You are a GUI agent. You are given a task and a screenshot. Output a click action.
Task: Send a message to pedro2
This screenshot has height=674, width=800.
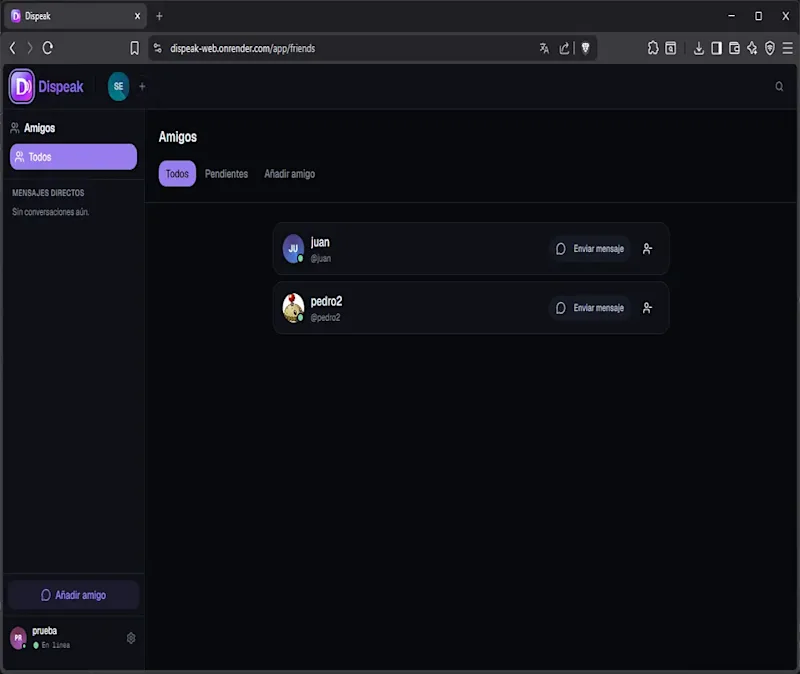(590, 308)
